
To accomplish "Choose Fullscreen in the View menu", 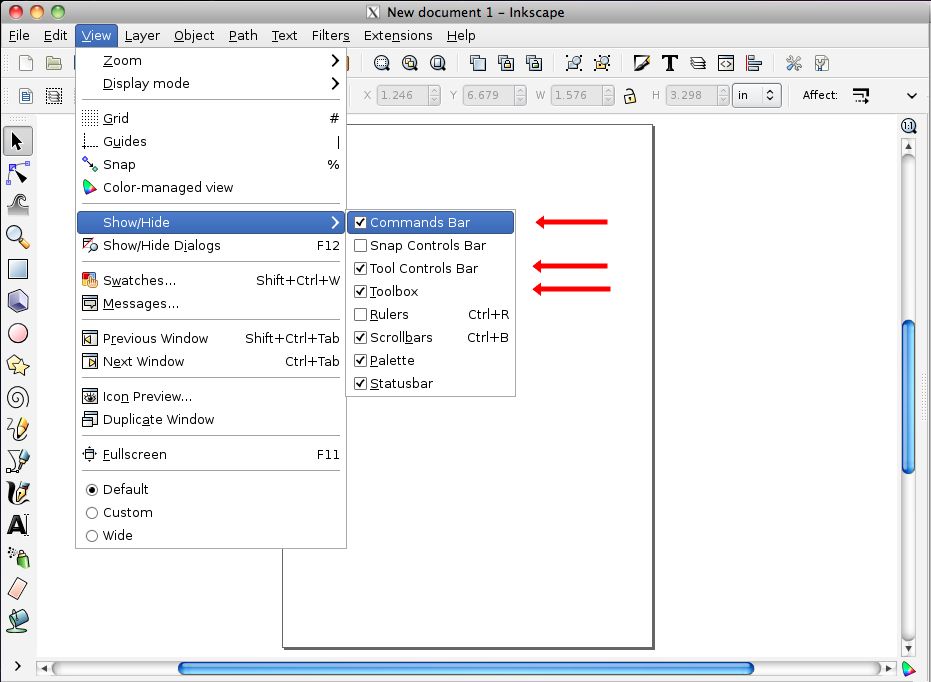I will coord(211,455).
